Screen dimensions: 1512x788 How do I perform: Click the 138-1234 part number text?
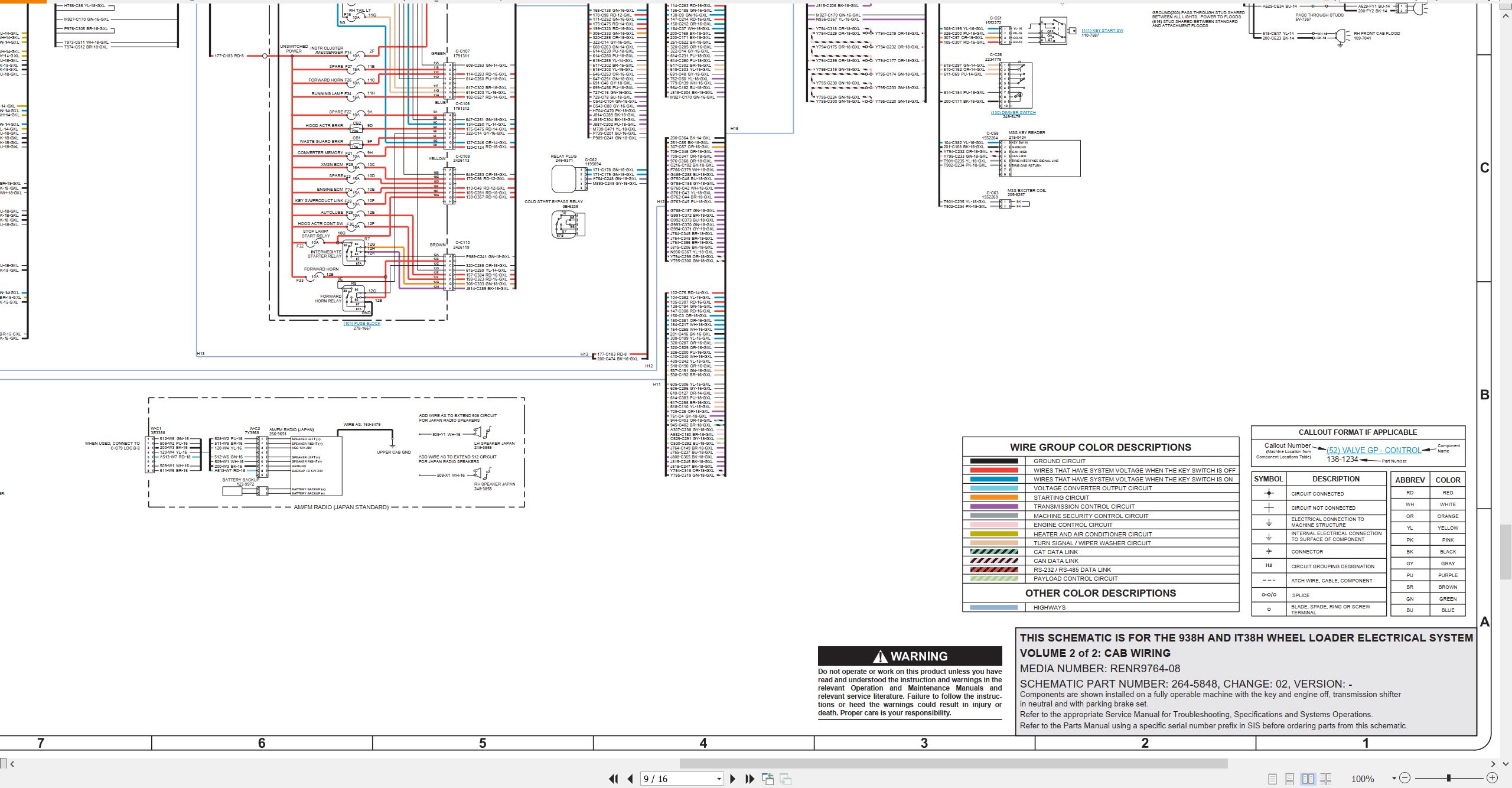click(1342, 460)
